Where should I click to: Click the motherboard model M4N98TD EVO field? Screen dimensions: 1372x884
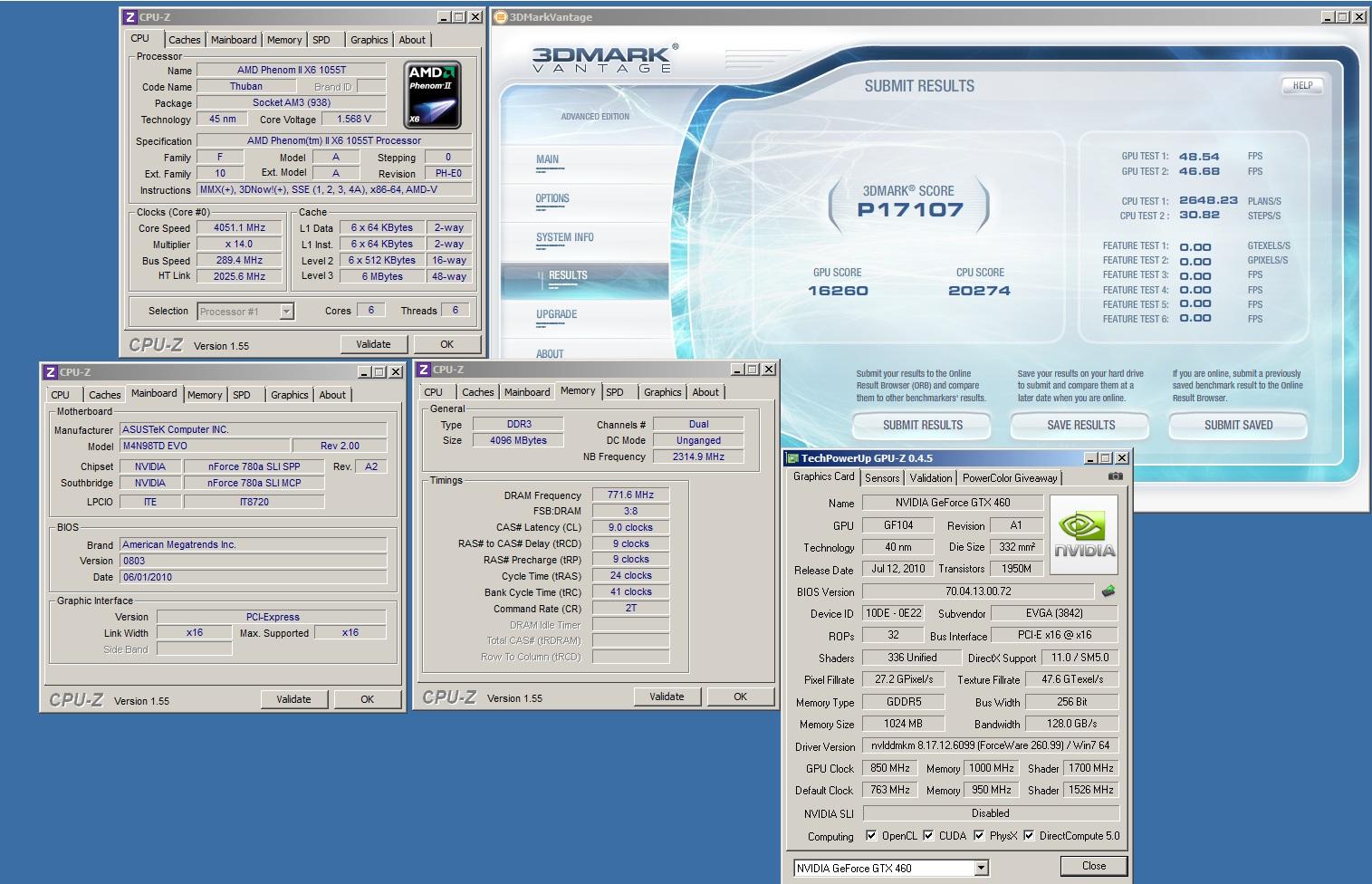(205, 446)
